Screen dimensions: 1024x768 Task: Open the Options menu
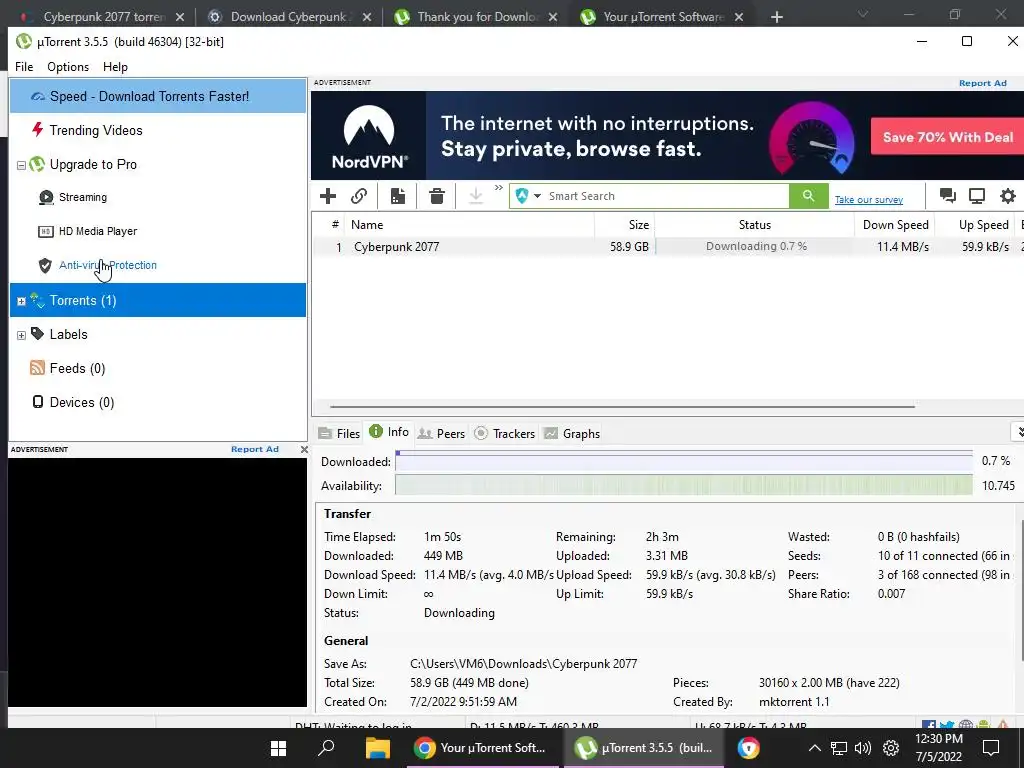click(x=68, y=67)
